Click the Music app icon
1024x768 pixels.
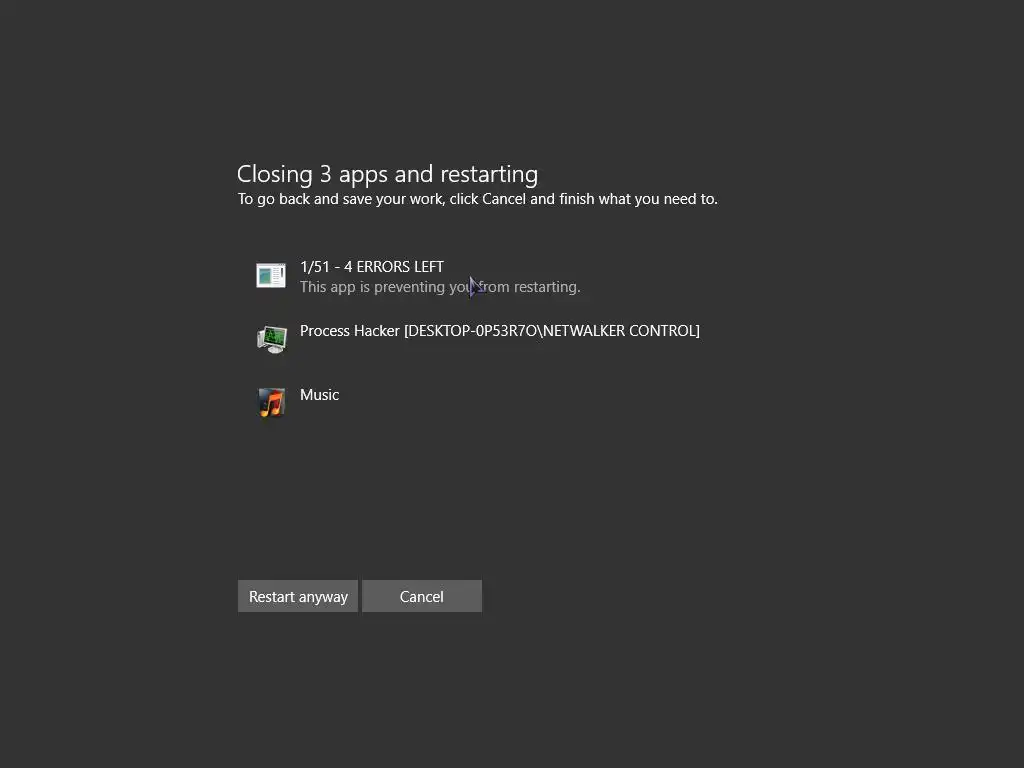(x=272, y=402)
